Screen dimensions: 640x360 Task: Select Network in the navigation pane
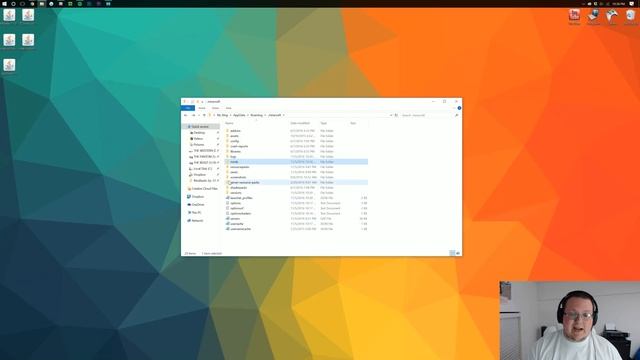pos(197,221)
